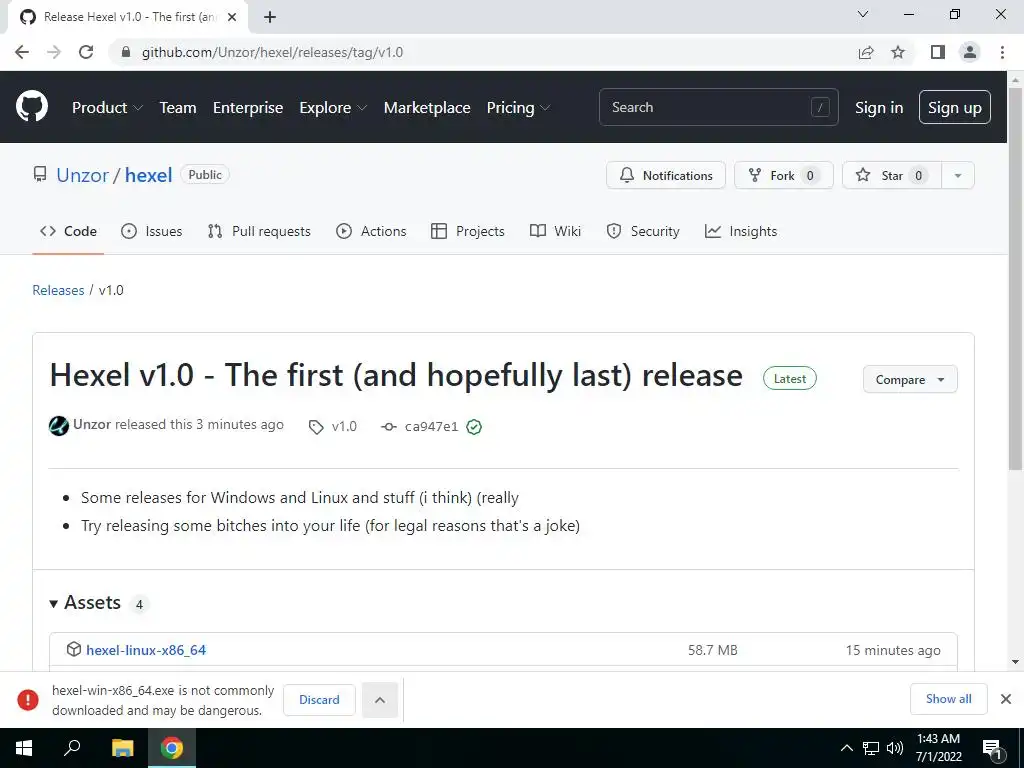Show hidden system tray icons
Viewport: 1024px width, 768px height.
pyautogui.click(x=846, y=748)
